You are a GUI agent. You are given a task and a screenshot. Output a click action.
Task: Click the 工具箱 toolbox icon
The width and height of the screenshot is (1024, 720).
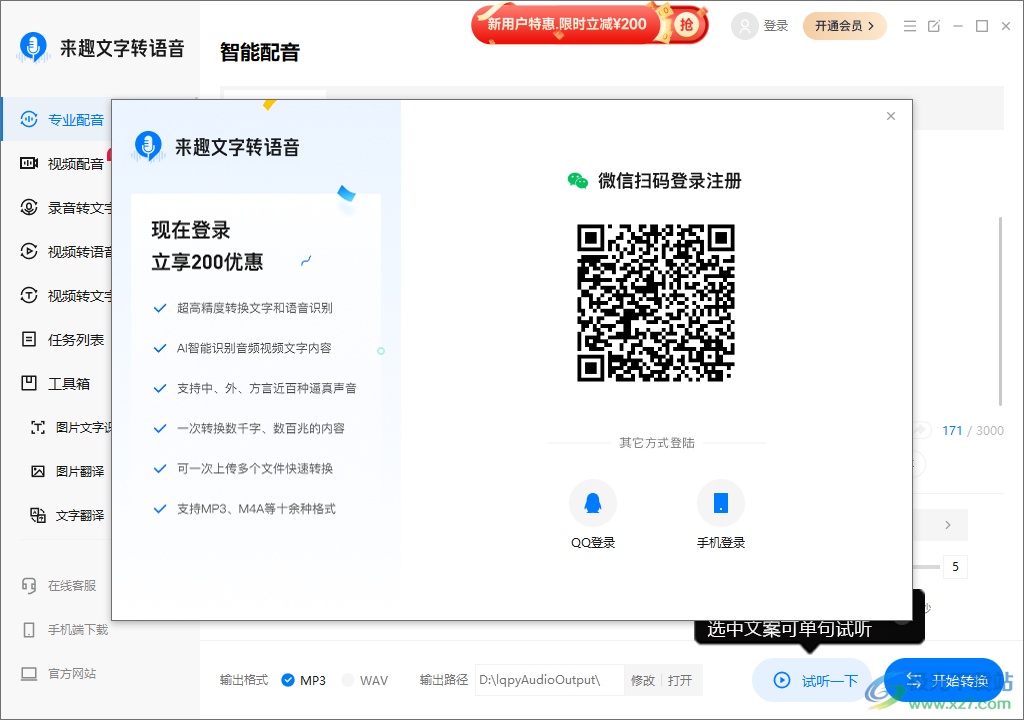point(29,383)
